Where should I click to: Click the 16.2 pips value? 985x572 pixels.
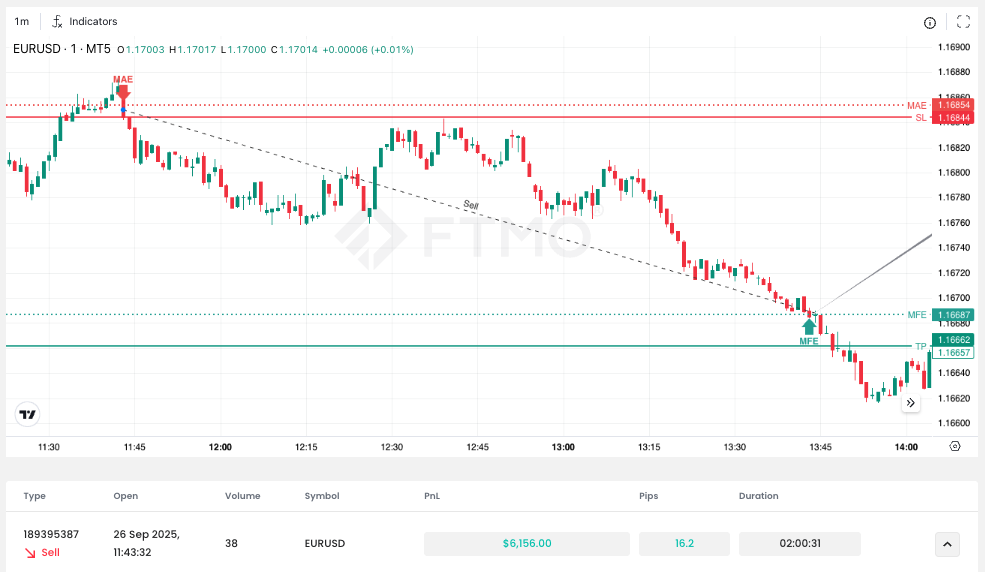[x=684, y=544]
